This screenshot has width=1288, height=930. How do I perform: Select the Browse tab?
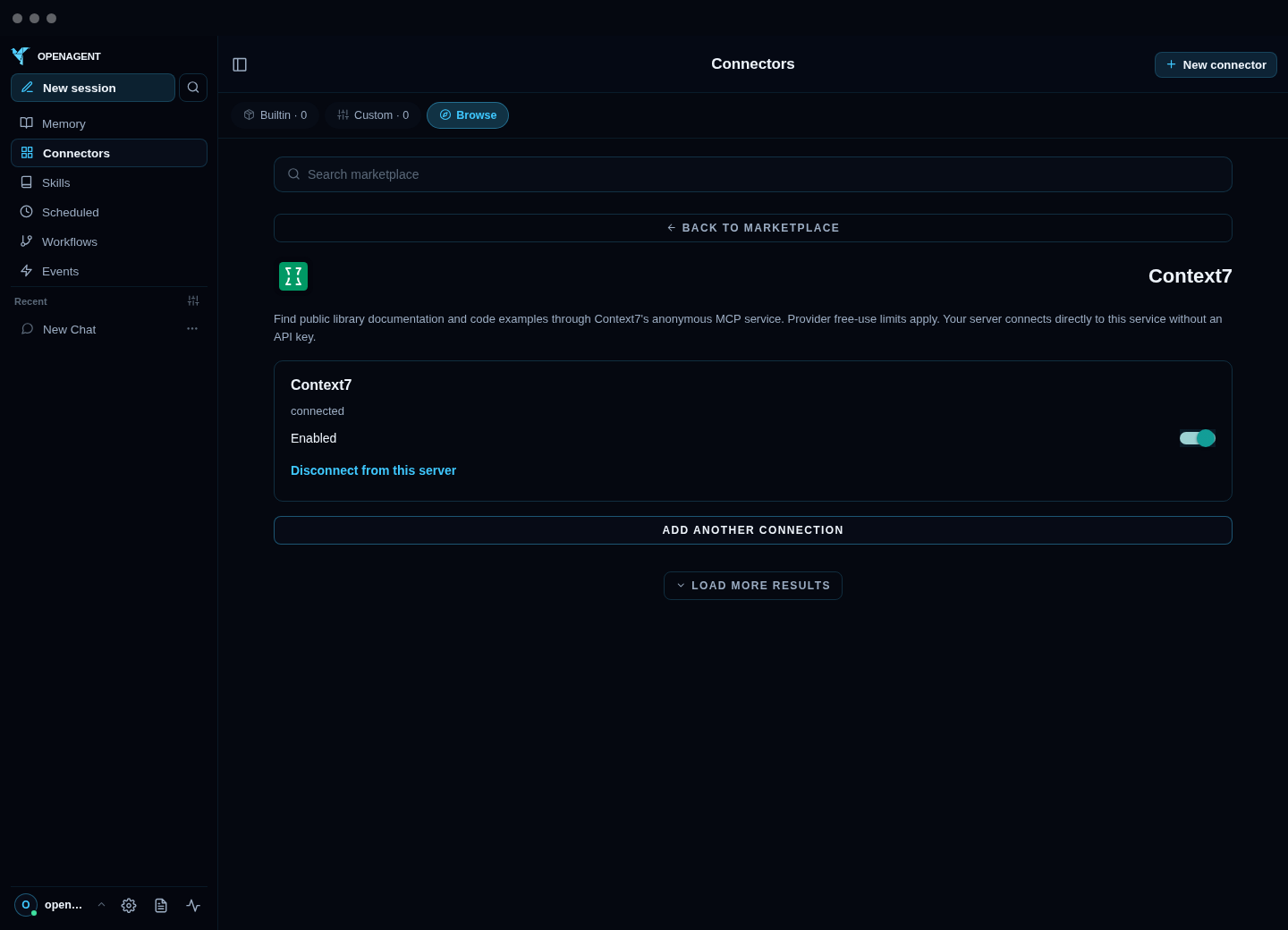tap(468, 115)
